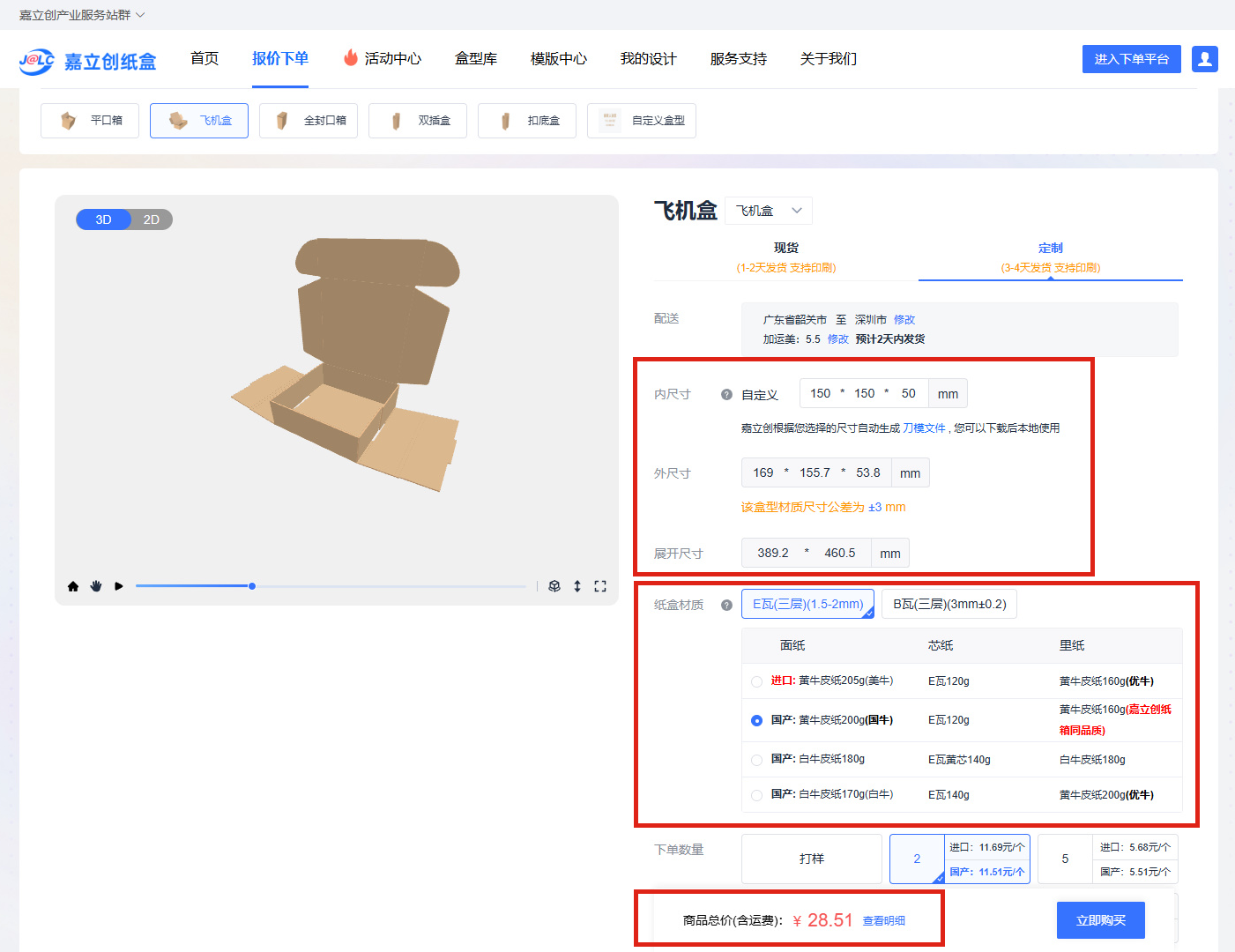Switch to the 现货 tab
The image size is (1235, 952).
[x=785, y=257]
